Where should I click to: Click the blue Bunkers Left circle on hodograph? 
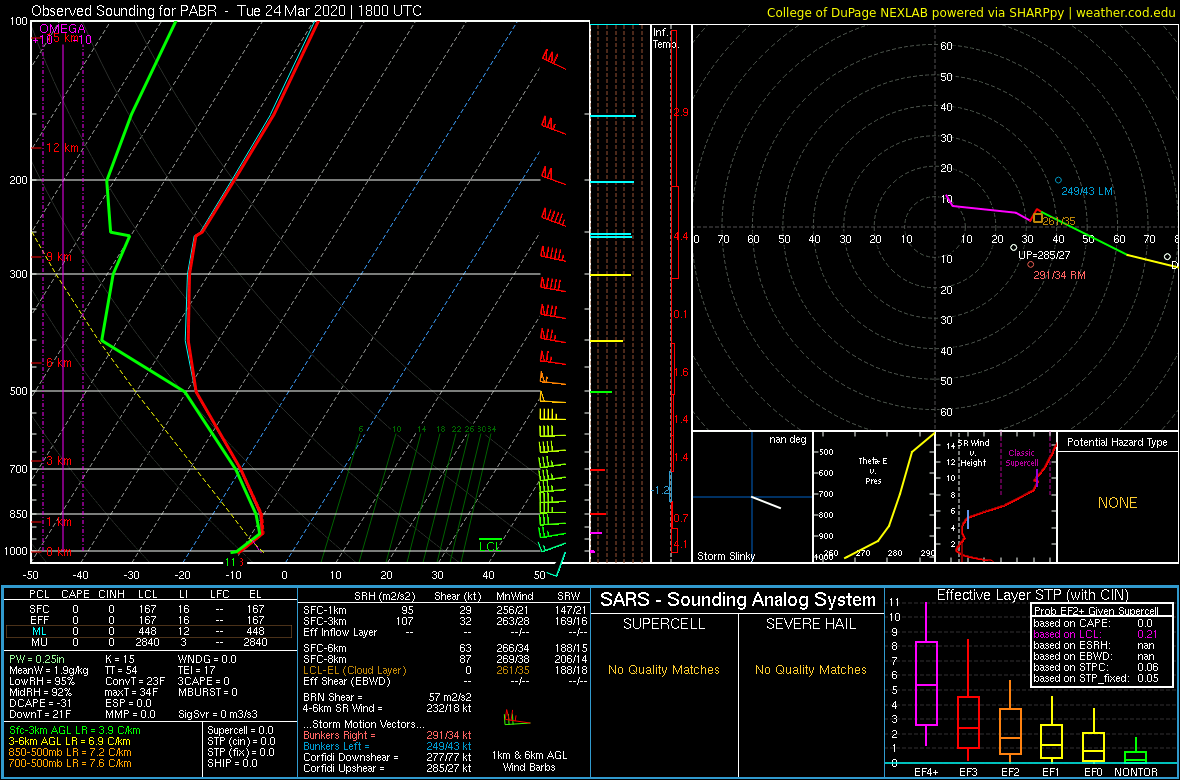click(x=1058, y=180)
